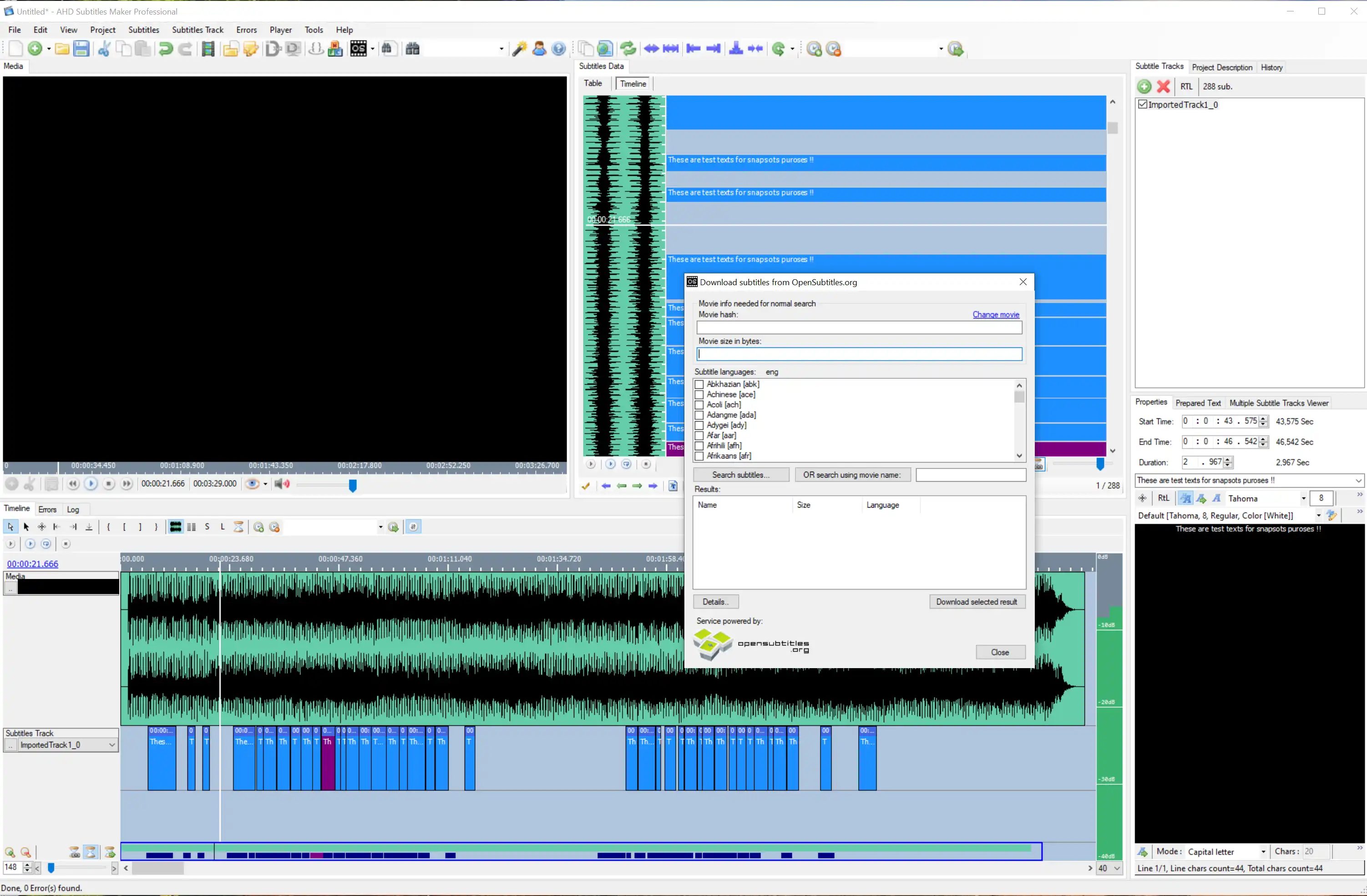The width and height of the screenshot is (1367, 896).
Task: Tick Adangme [ada] language checkbox
Action: [x=699, y=416]
